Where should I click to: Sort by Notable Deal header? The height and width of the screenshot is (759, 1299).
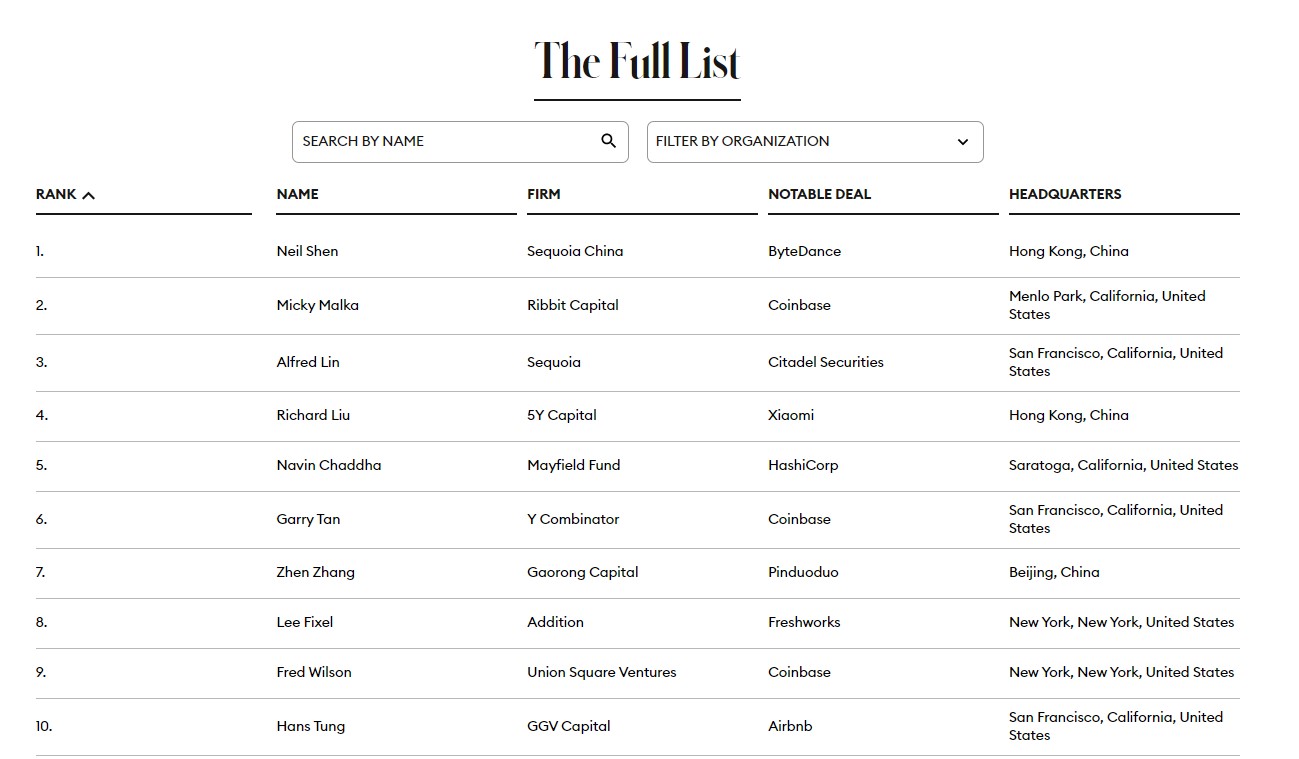click(x=819, y=194)
